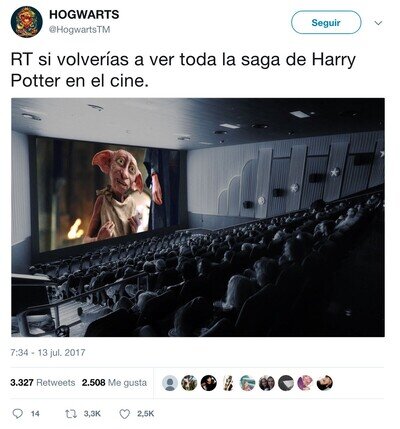This screenshot has height=429, width=400.
Task: Open the fifth teal liker avatar
Action: coord(247,383)
